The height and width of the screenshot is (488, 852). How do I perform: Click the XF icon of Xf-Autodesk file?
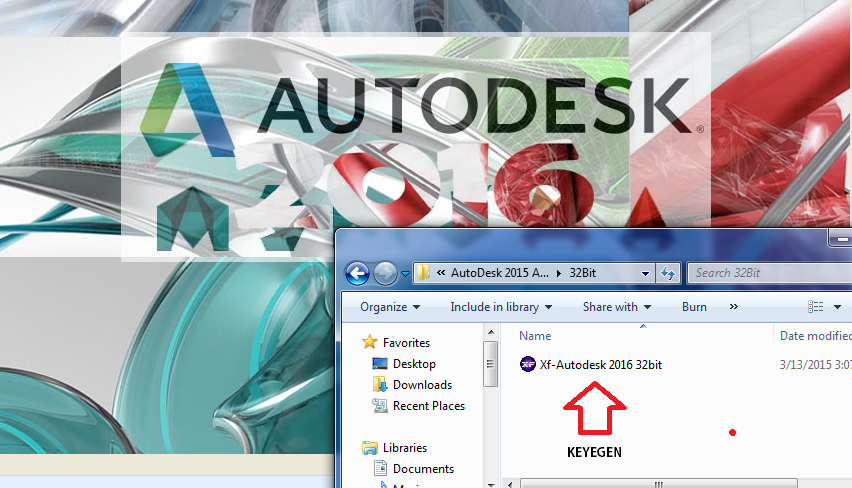pyautogui.click(x=528, y=364)
